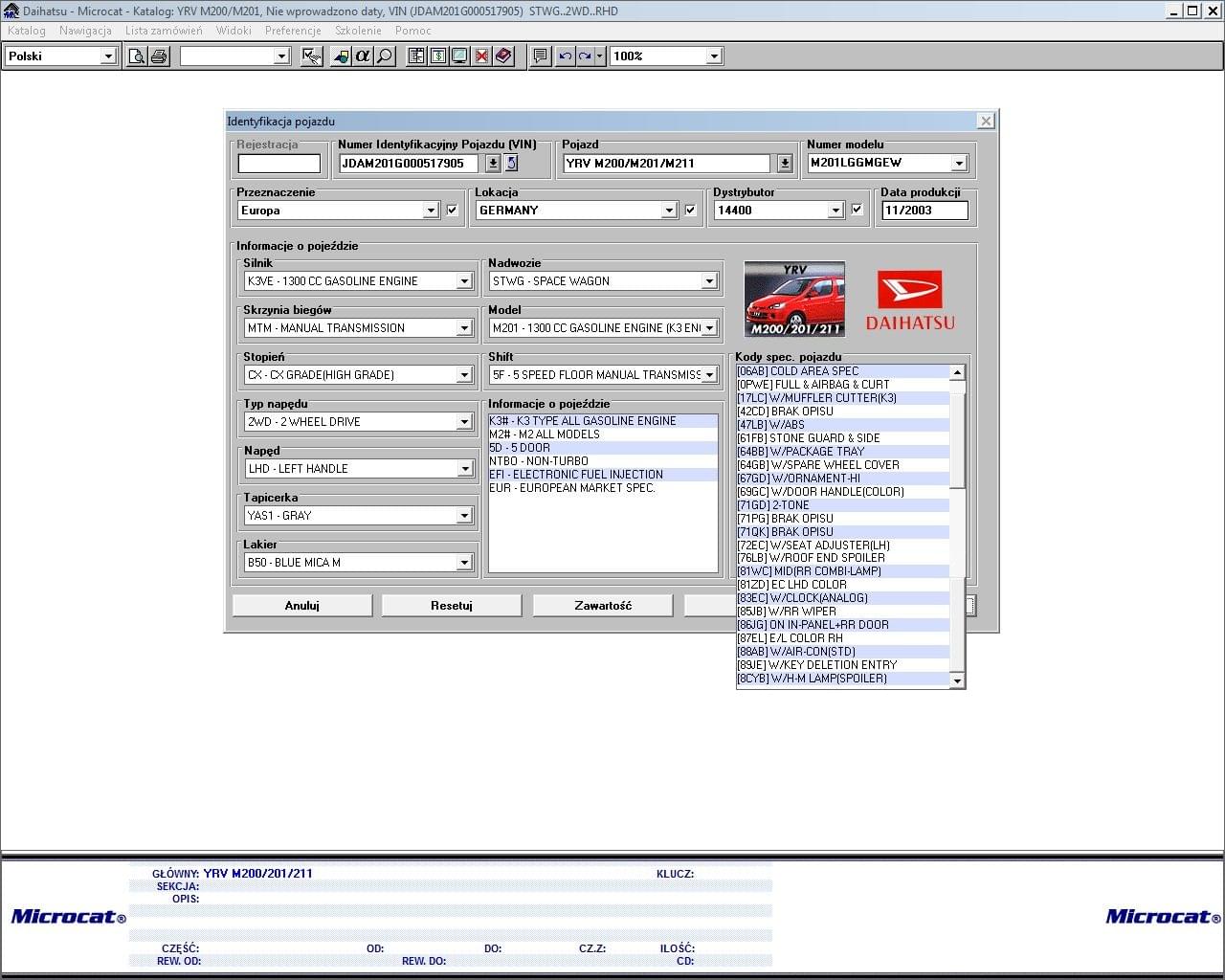Viewport: 1225px width, 980px height.
Task: Click the checklist hand icon in toolbar
Action: click(311, 56)
